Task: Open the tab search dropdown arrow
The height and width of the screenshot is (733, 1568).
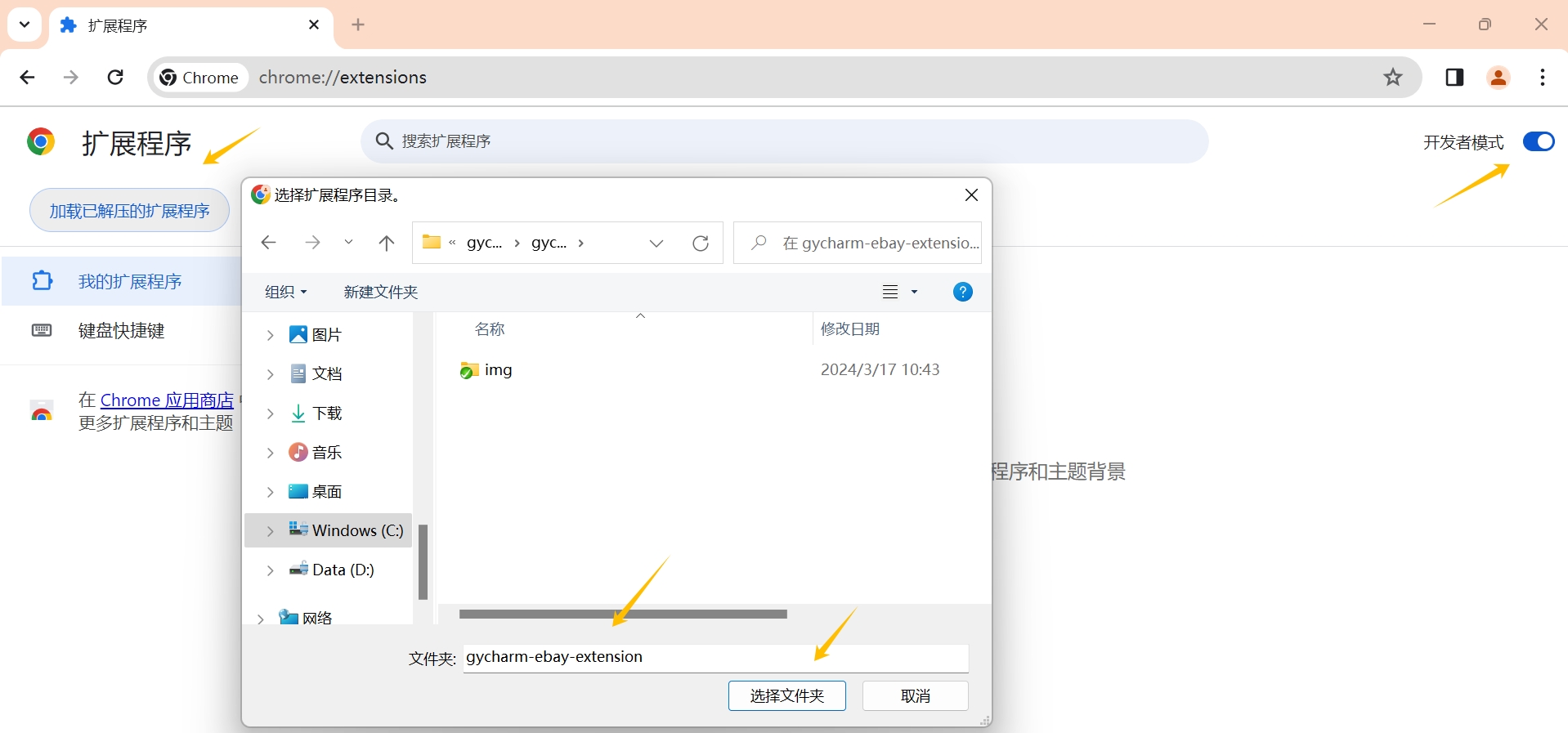Action: tap(25, 25)
